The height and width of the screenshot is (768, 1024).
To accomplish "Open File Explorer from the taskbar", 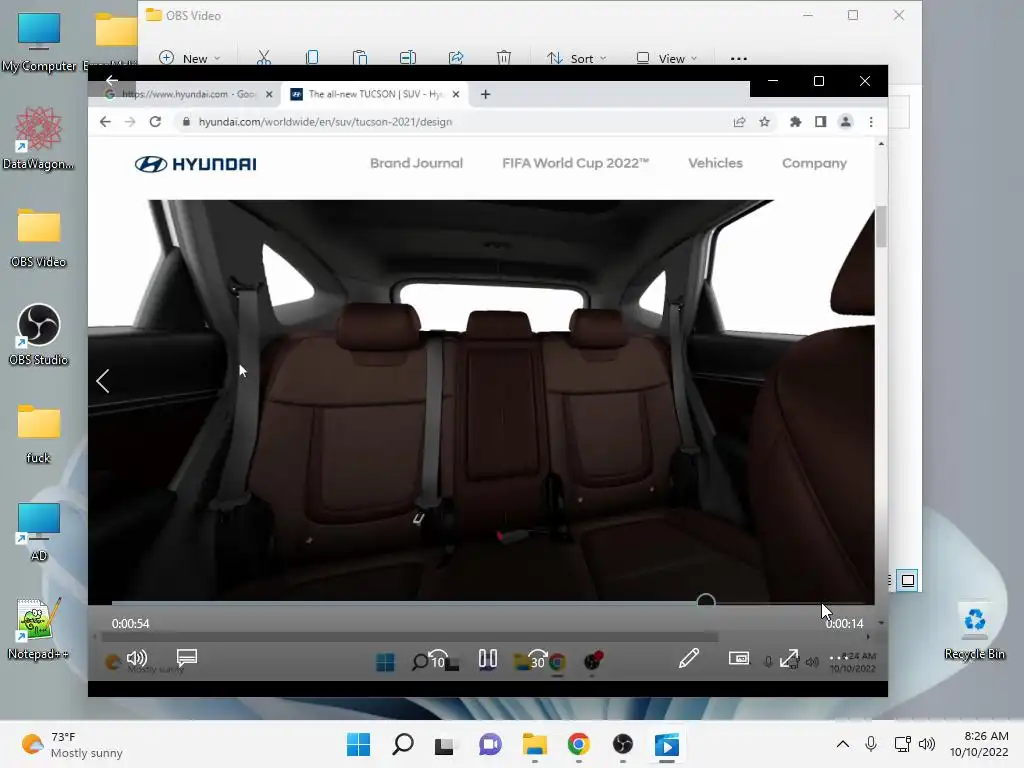I will [x=534, y=744].
